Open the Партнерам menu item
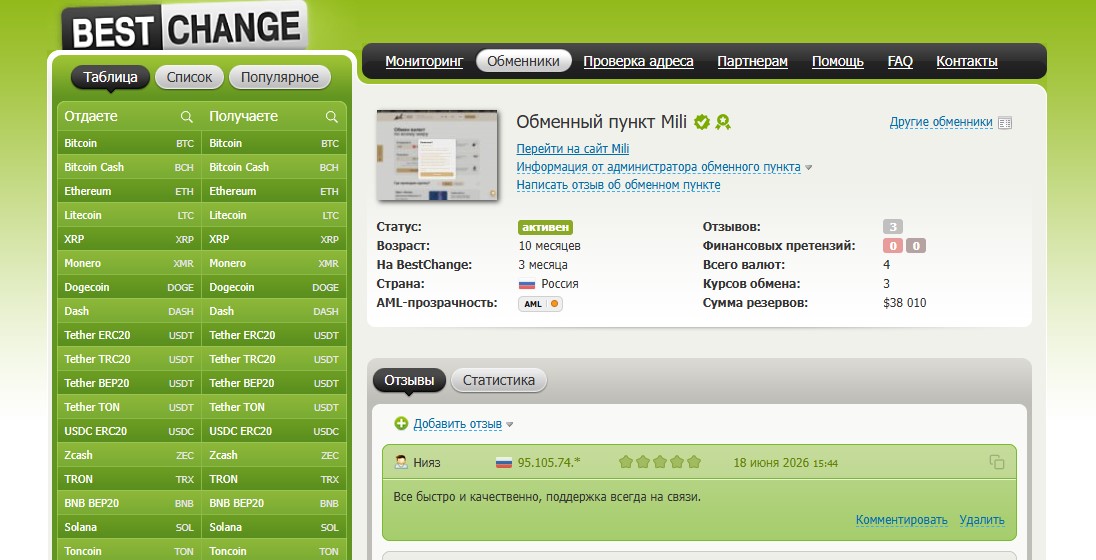1096x560 pixels. (752, 62)
